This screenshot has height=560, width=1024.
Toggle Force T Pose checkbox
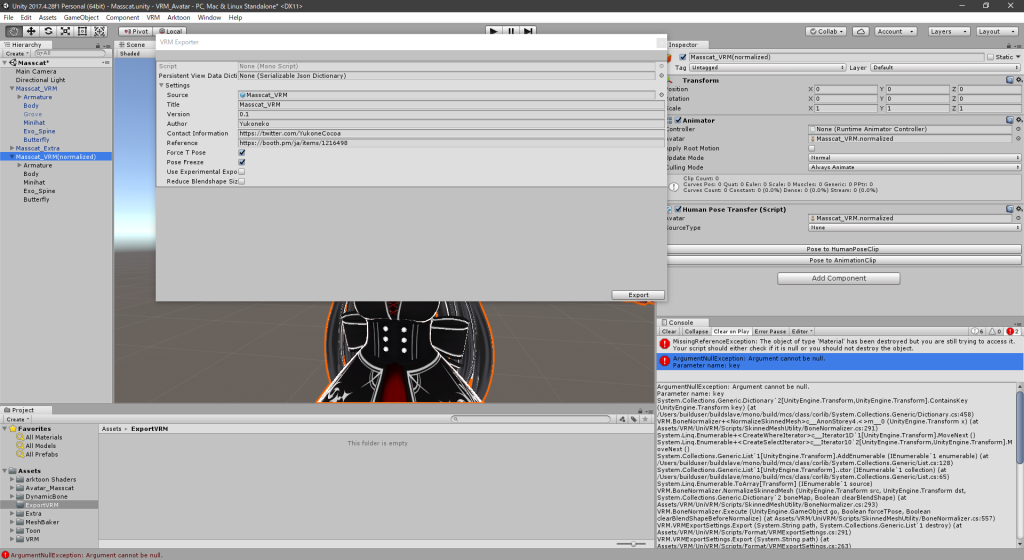[x=242, y=153]
